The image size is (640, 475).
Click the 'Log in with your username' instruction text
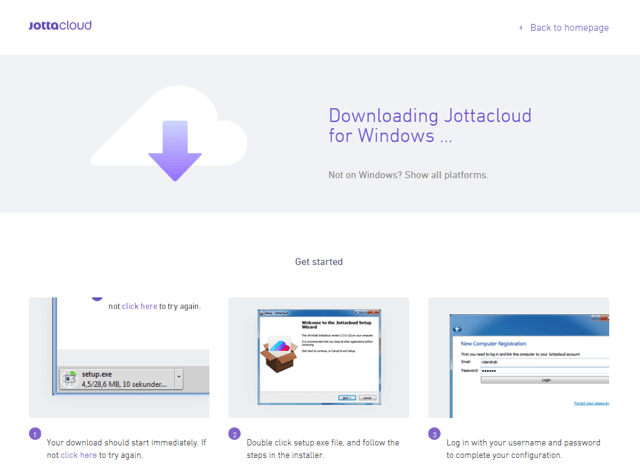(x=523, y=448)
